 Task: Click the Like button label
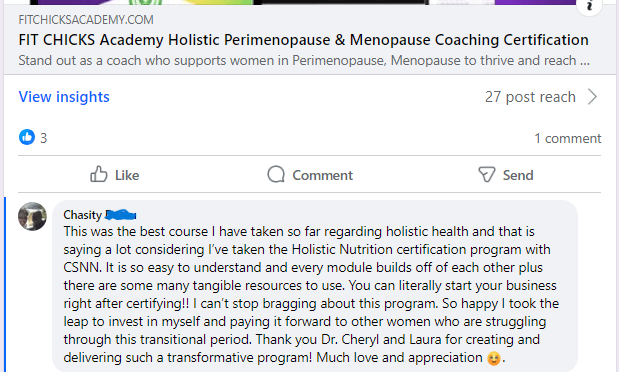pyautogui.click(x=127, y=175)
